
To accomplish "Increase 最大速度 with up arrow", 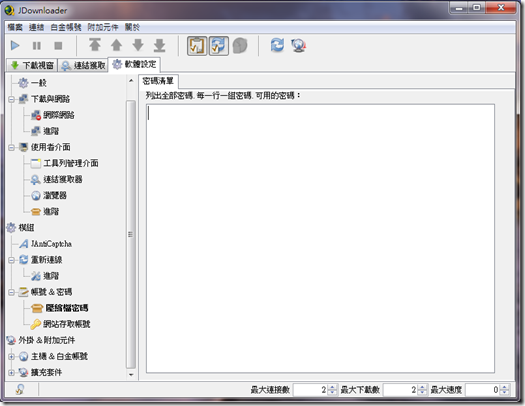I will click(x=505, y=387).
